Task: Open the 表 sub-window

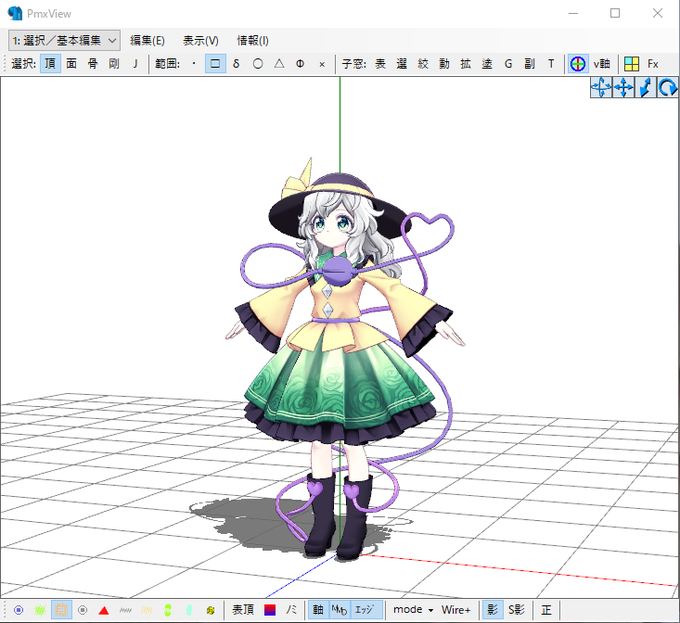Action: coord(380,64)
